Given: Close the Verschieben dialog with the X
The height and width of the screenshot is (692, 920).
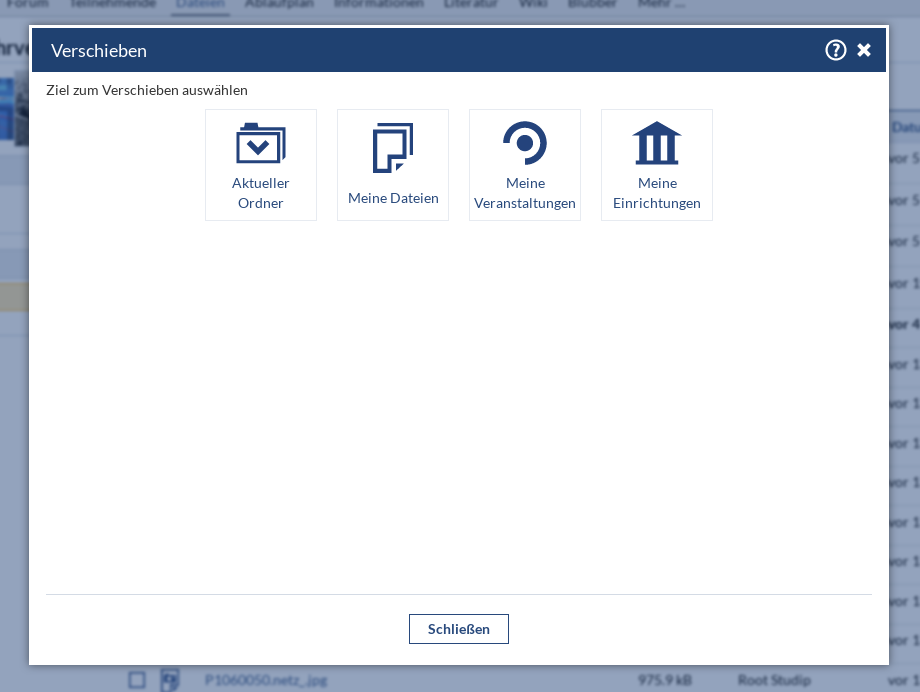Looking at the screenshot, I should pos(864,50).
